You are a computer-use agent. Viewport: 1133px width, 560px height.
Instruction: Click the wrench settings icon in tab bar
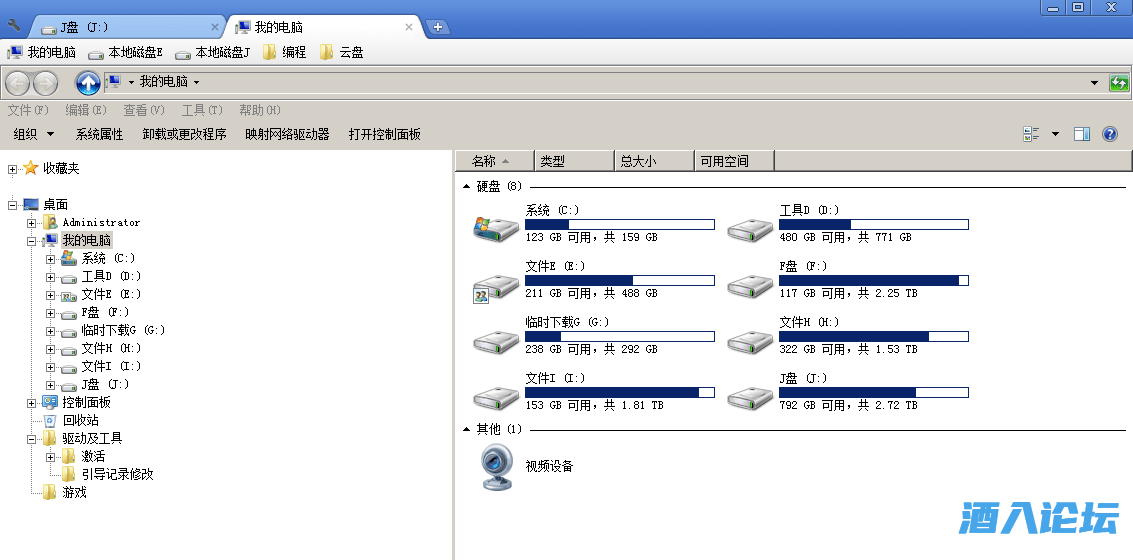point(14,25)
